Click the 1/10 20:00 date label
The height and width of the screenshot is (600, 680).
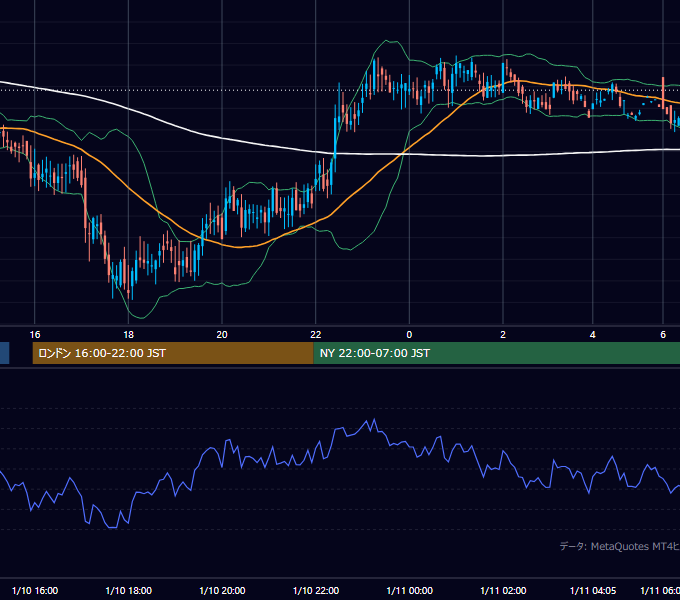pos(222,590)
